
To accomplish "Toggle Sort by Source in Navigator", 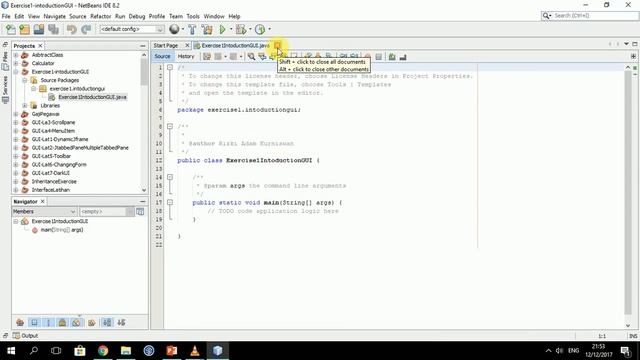I will (x=121, y=322).
